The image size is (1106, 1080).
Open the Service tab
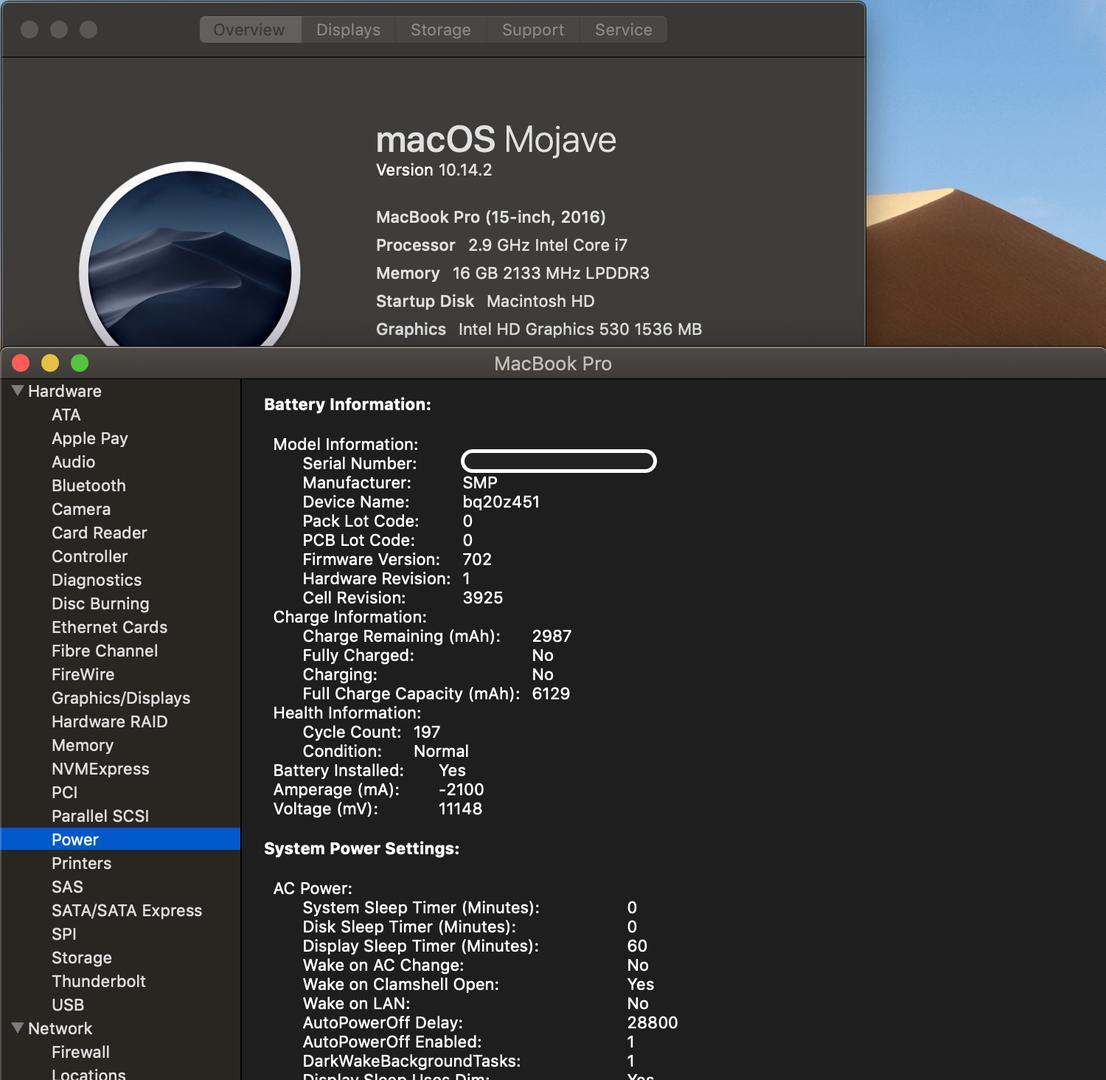[x=624, y=30]
